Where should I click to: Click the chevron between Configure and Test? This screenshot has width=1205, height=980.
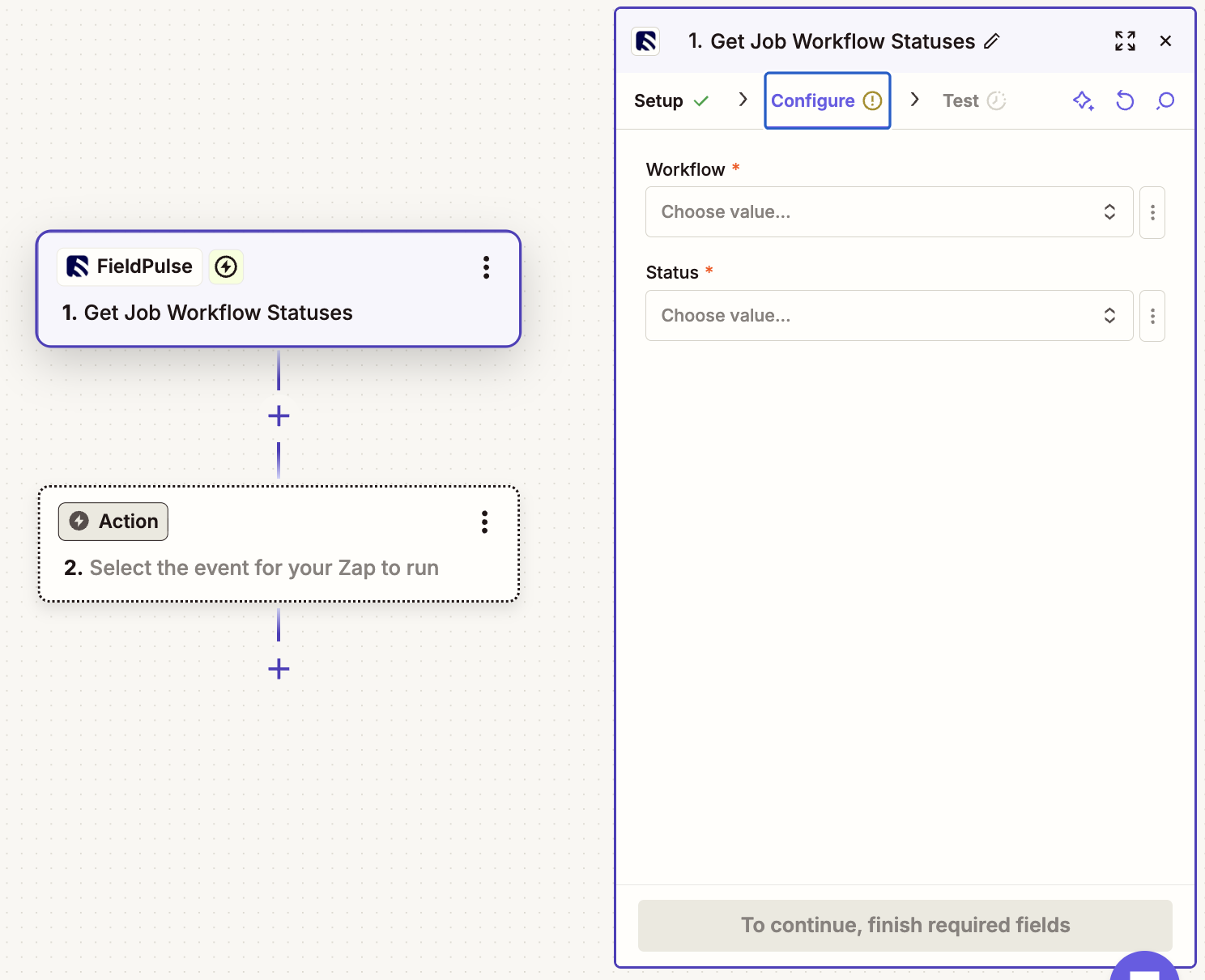[x=915, y=100]
